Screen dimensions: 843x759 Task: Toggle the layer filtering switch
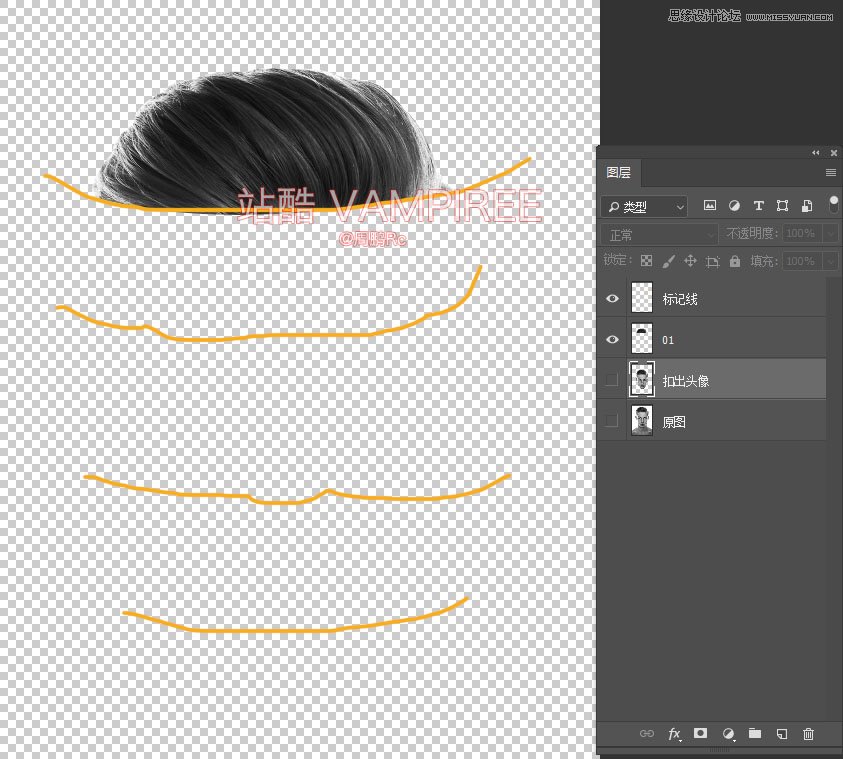pos(833,204)
